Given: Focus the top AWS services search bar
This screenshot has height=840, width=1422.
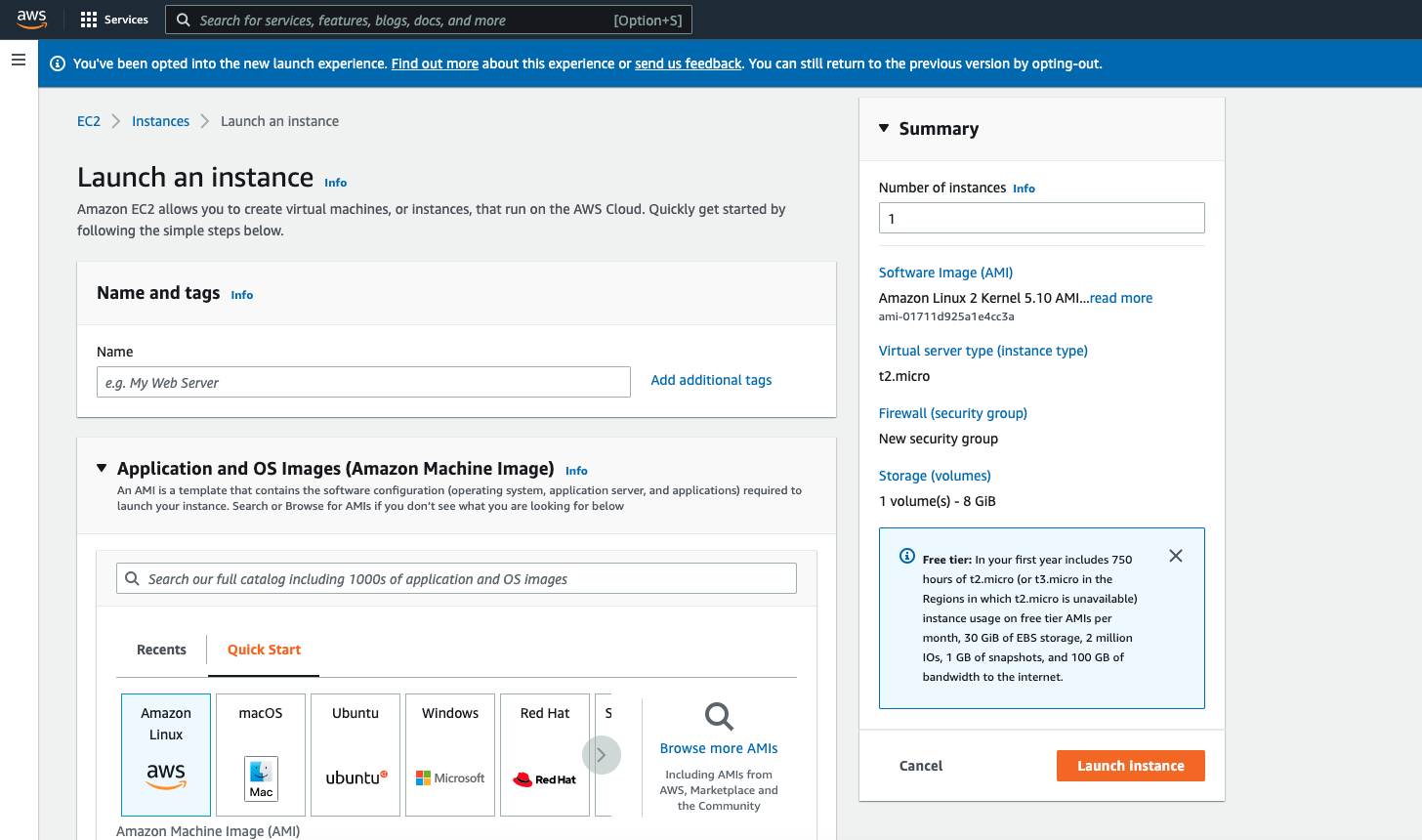Looking at the screenshot, I should [429, 20].
